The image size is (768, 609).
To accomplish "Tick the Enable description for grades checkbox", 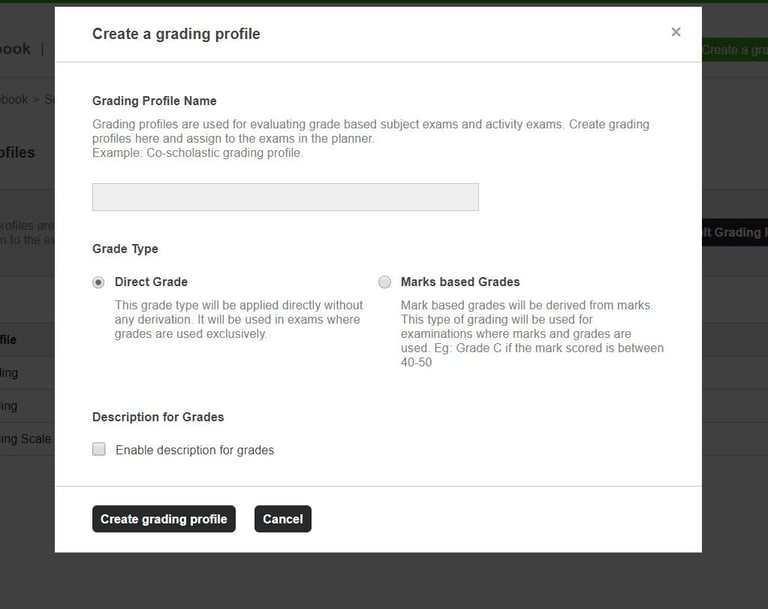I will (99, 450).
